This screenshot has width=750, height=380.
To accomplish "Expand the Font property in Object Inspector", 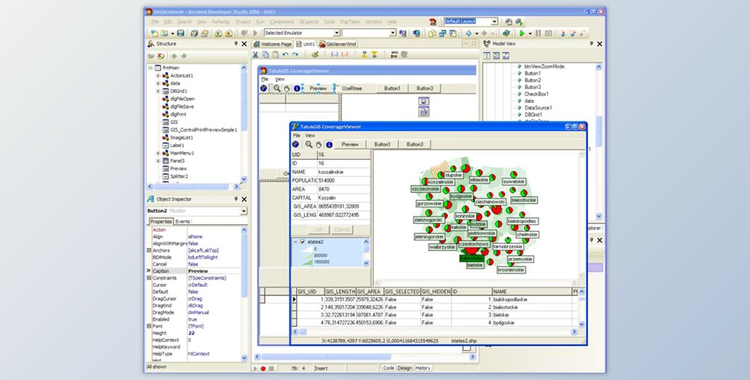I will [149, 326].
